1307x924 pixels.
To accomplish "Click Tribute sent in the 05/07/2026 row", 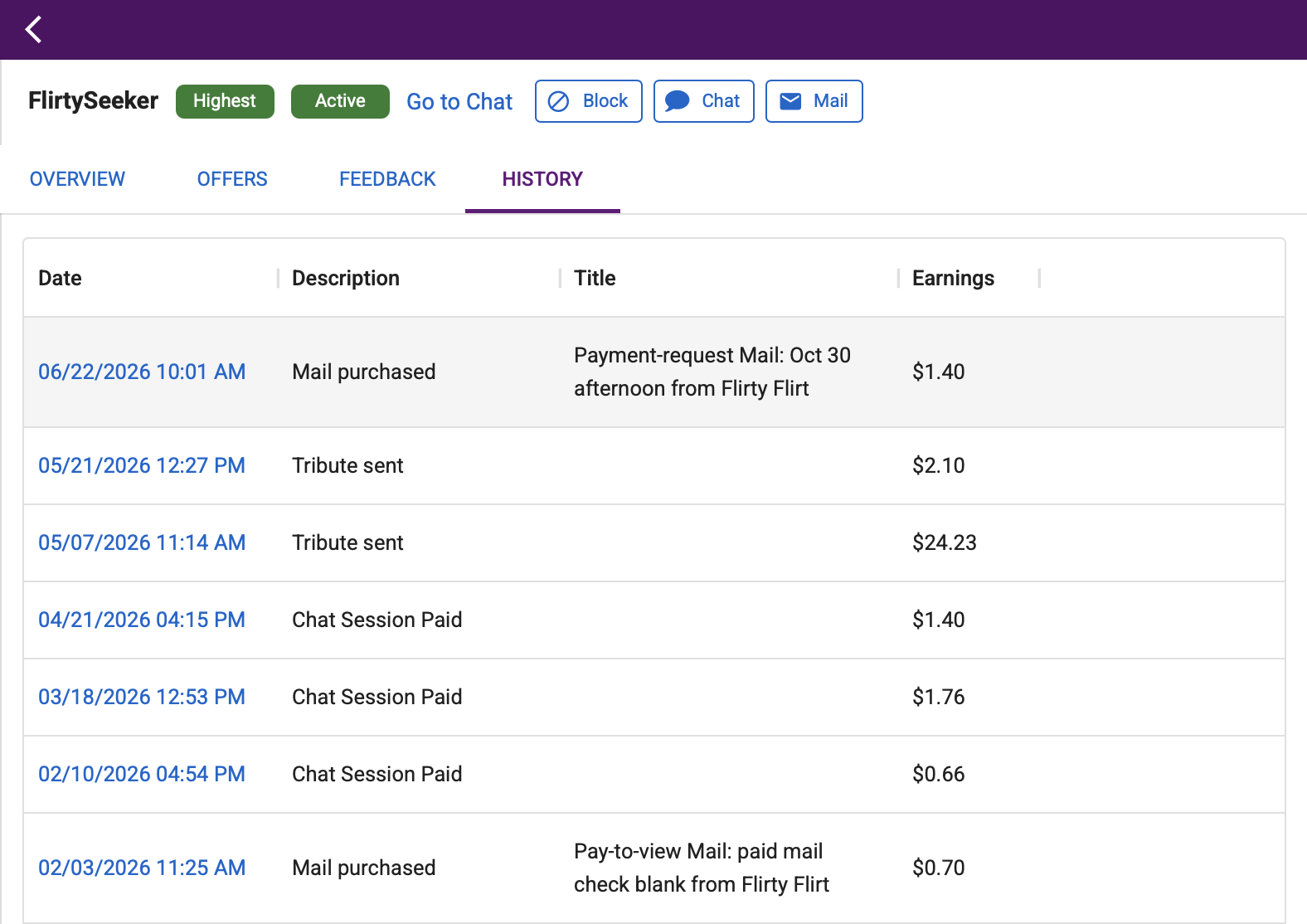I will pyautogui.click(x=347, y=542).
